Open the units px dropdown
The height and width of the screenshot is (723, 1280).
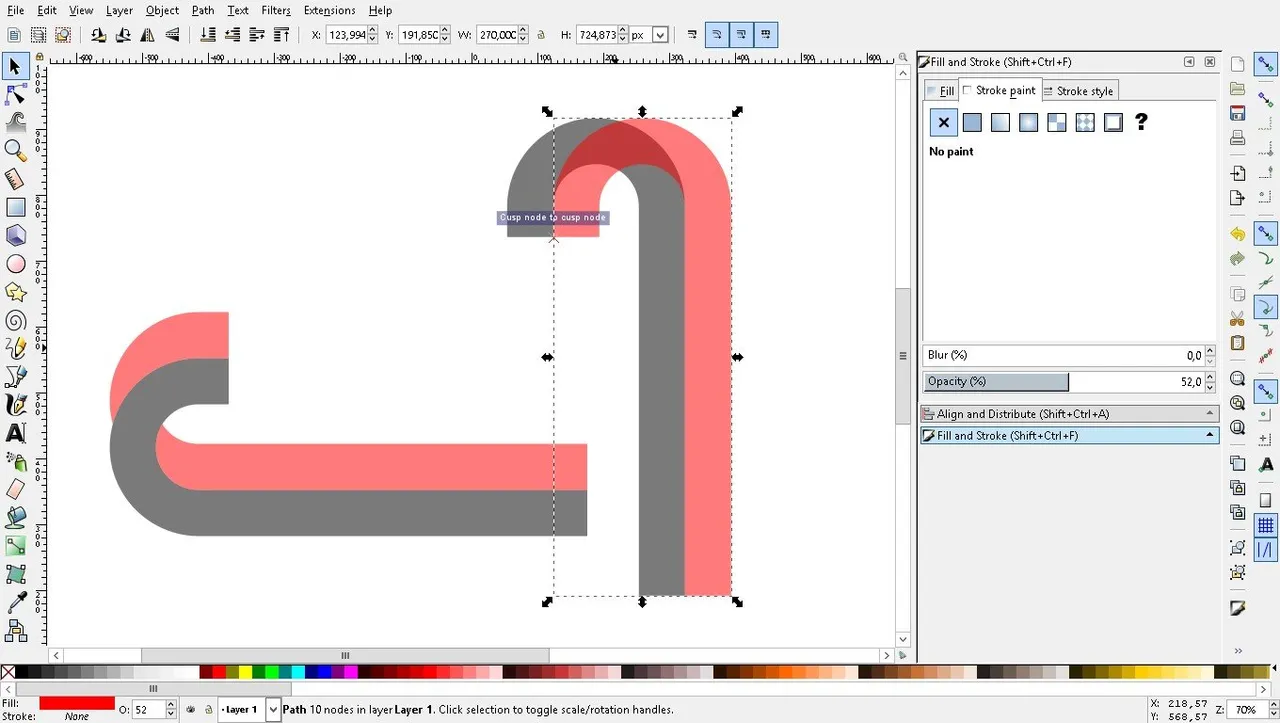point(660,35)
